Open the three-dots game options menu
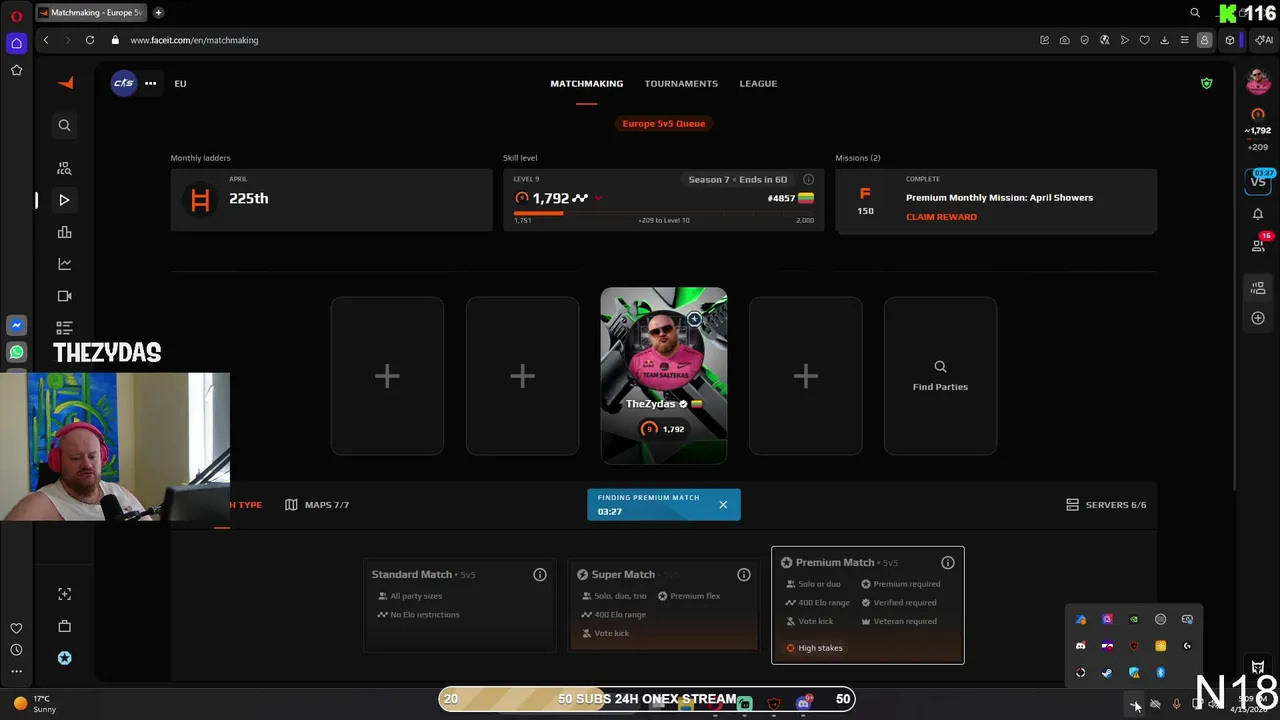 coord(150,83)
